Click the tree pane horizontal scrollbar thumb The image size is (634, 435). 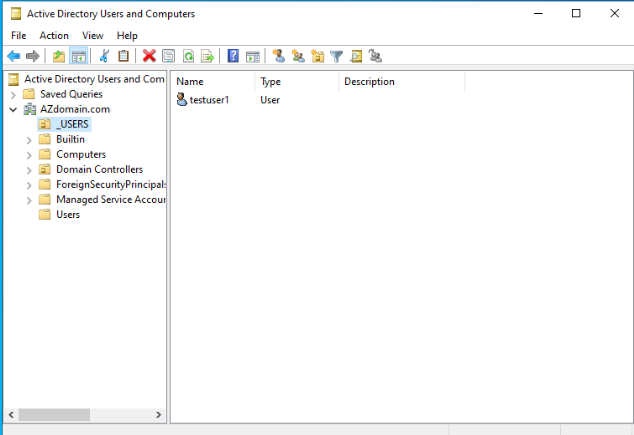click(x=54, y=415)
